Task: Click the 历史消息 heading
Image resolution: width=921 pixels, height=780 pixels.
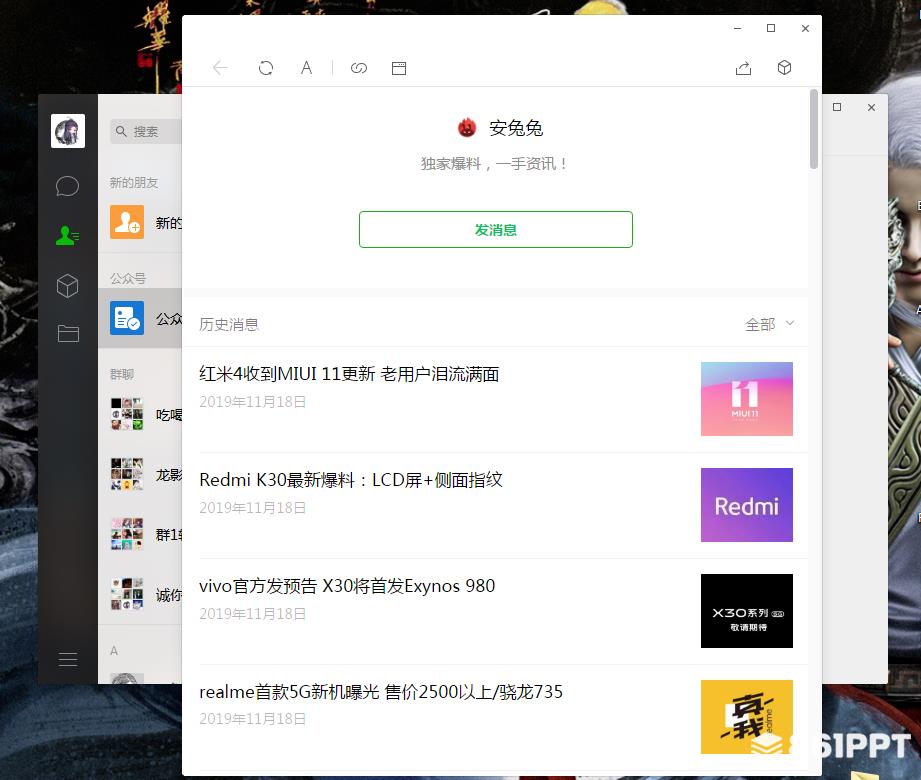Action: pos(228,324)
